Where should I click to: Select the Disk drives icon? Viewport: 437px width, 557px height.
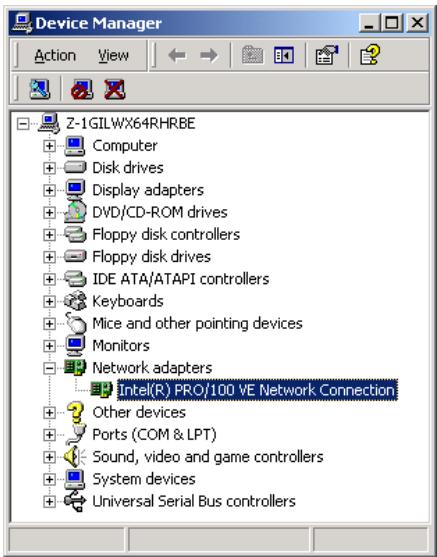[x=75, y=168]
